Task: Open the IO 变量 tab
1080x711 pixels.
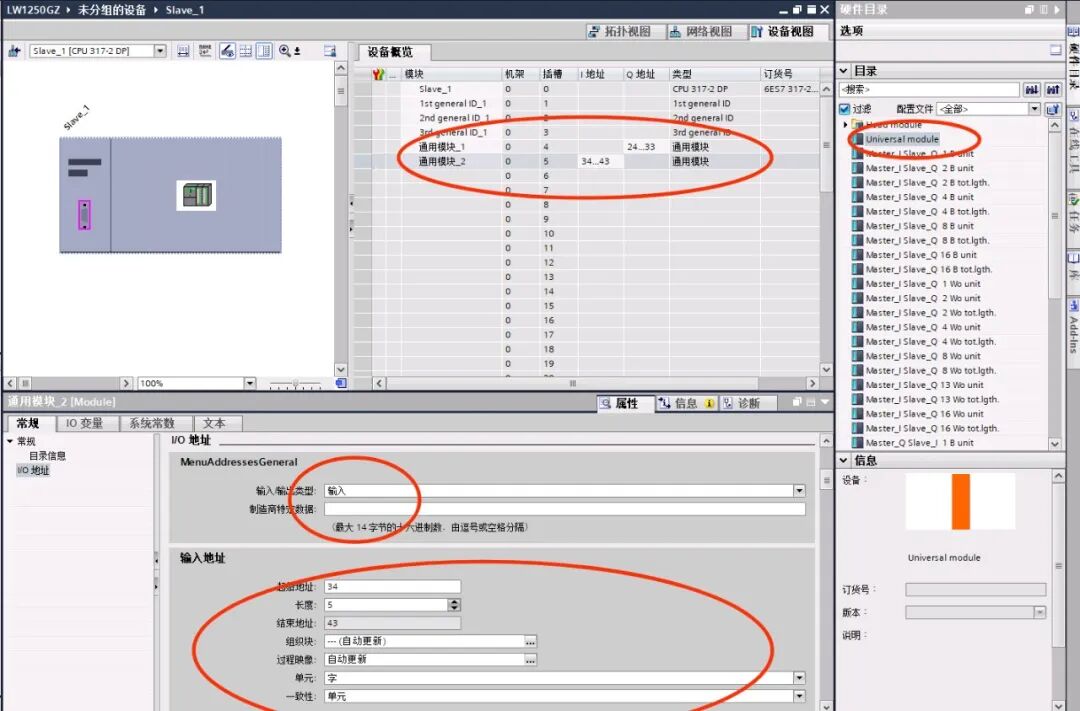Action: (84, 423)
